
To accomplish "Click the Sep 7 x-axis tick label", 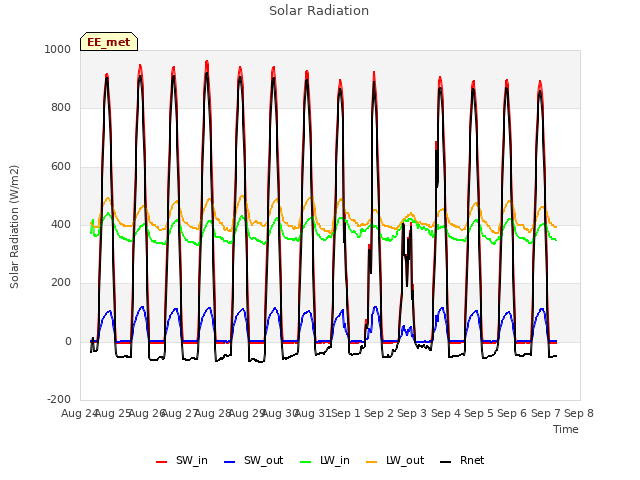I will pos(546,413).
